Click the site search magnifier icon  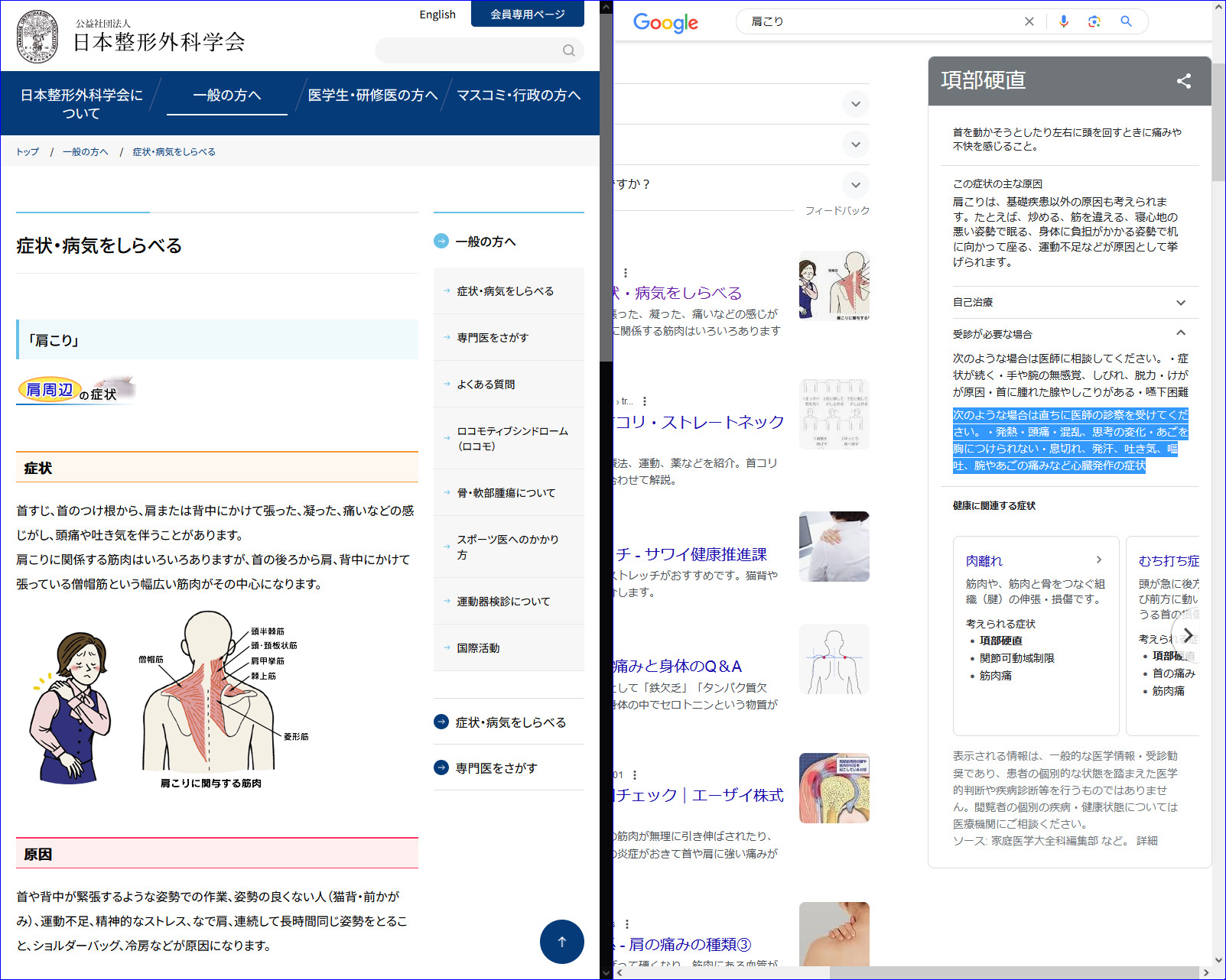pyautogui.click(x=568, y=50)
